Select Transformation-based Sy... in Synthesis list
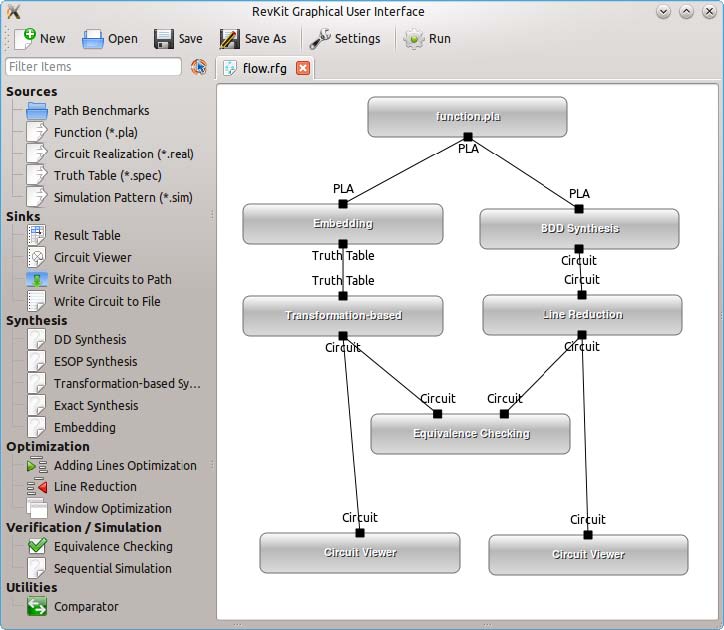The image size is (724, 630). (127, 384)
